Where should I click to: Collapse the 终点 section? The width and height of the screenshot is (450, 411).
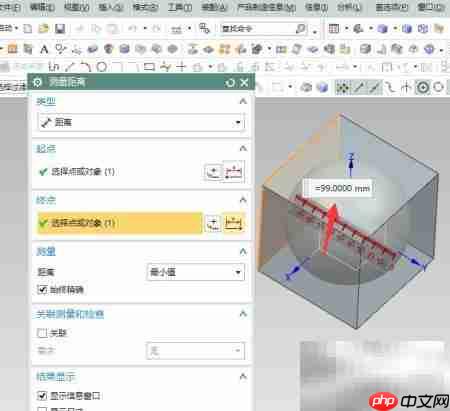pos(243,200)
